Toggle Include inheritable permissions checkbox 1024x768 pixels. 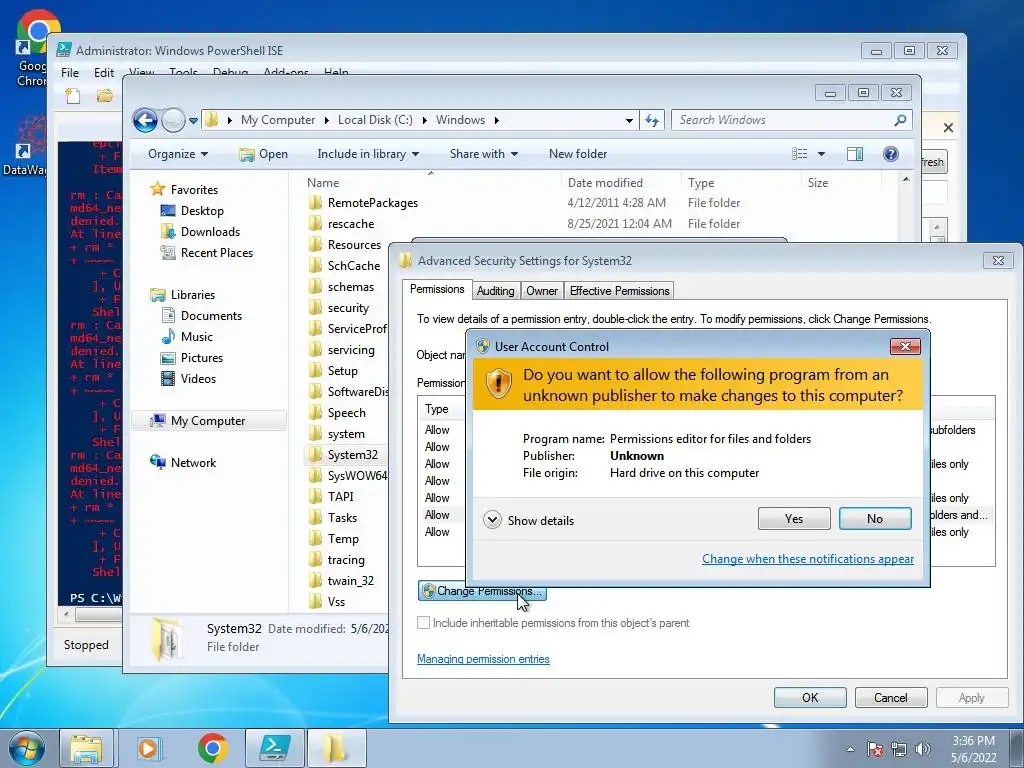click(424, 623)
